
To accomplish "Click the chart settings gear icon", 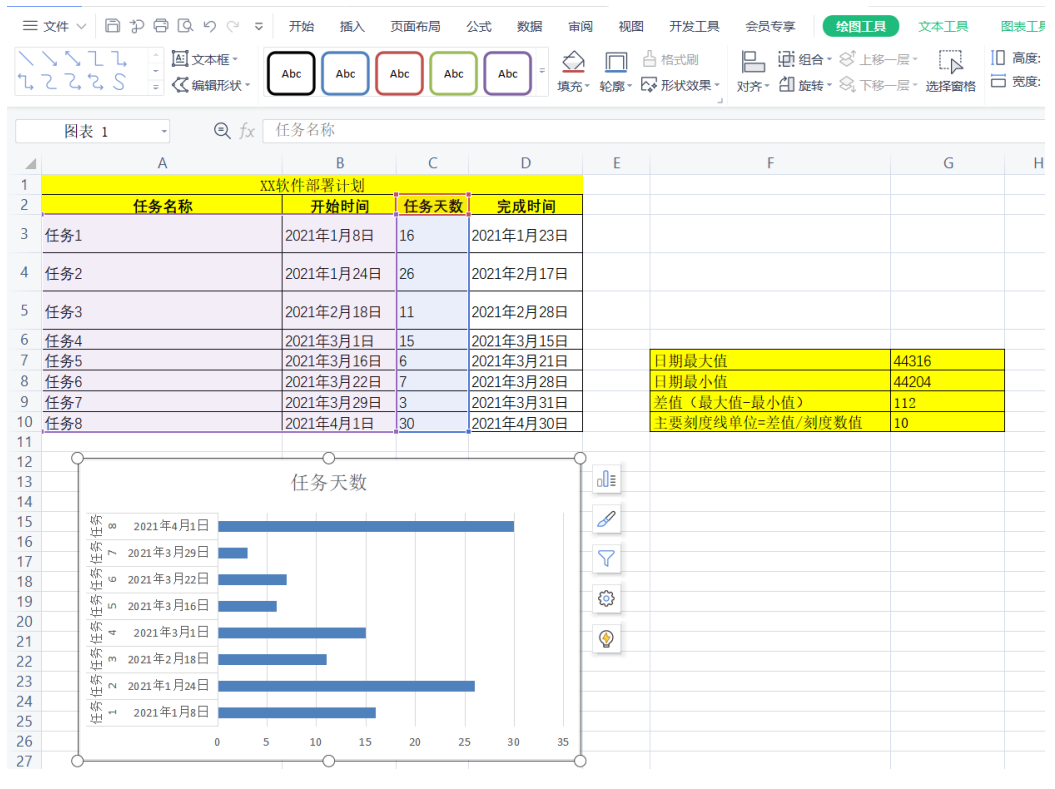I will (606, 599).
